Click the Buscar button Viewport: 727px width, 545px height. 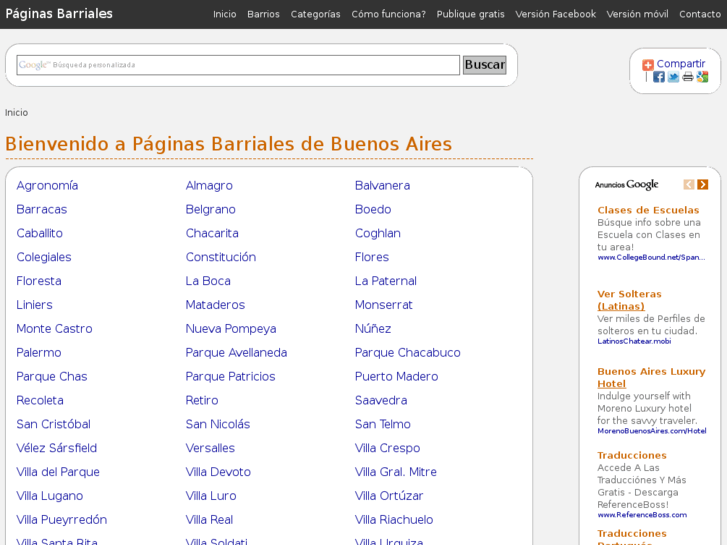tap(485, 64)
